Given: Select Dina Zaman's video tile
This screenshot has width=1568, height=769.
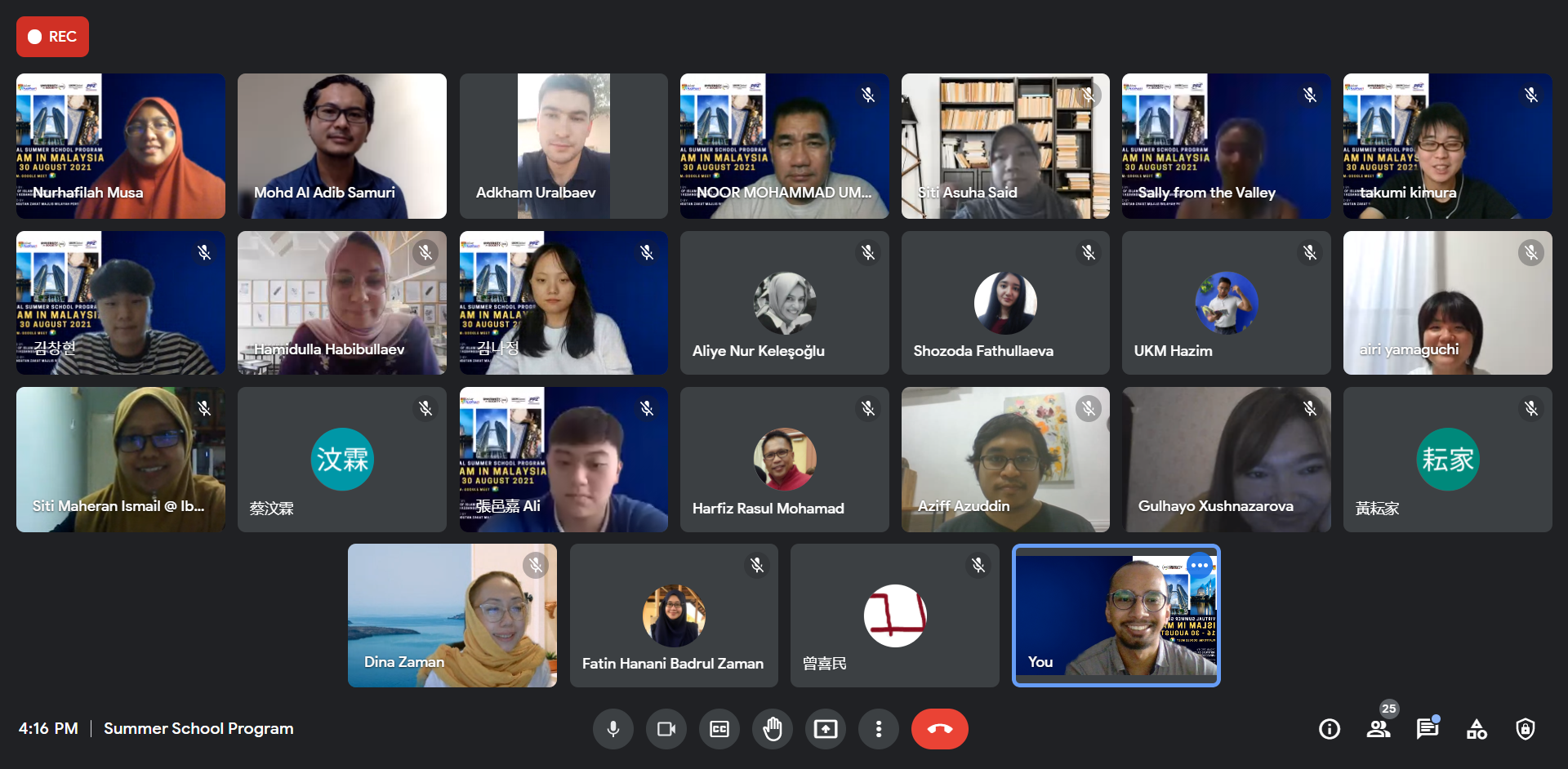Looking at the screenshot, I should tap(452, 616).
